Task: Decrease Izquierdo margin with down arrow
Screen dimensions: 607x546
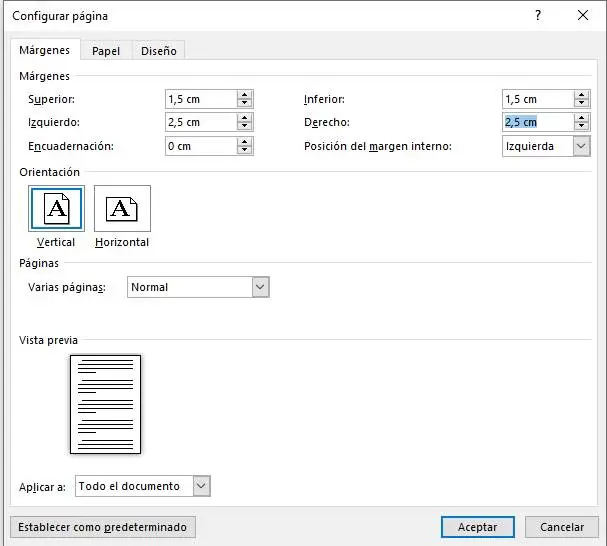Action: pos(244,126)
